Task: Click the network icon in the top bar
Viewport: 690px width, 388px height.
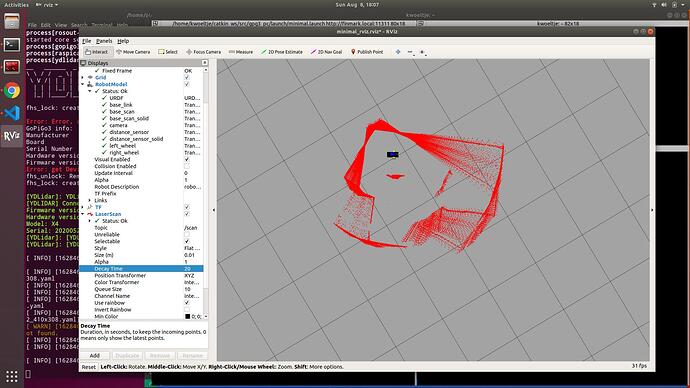Action: pos(653,4)
